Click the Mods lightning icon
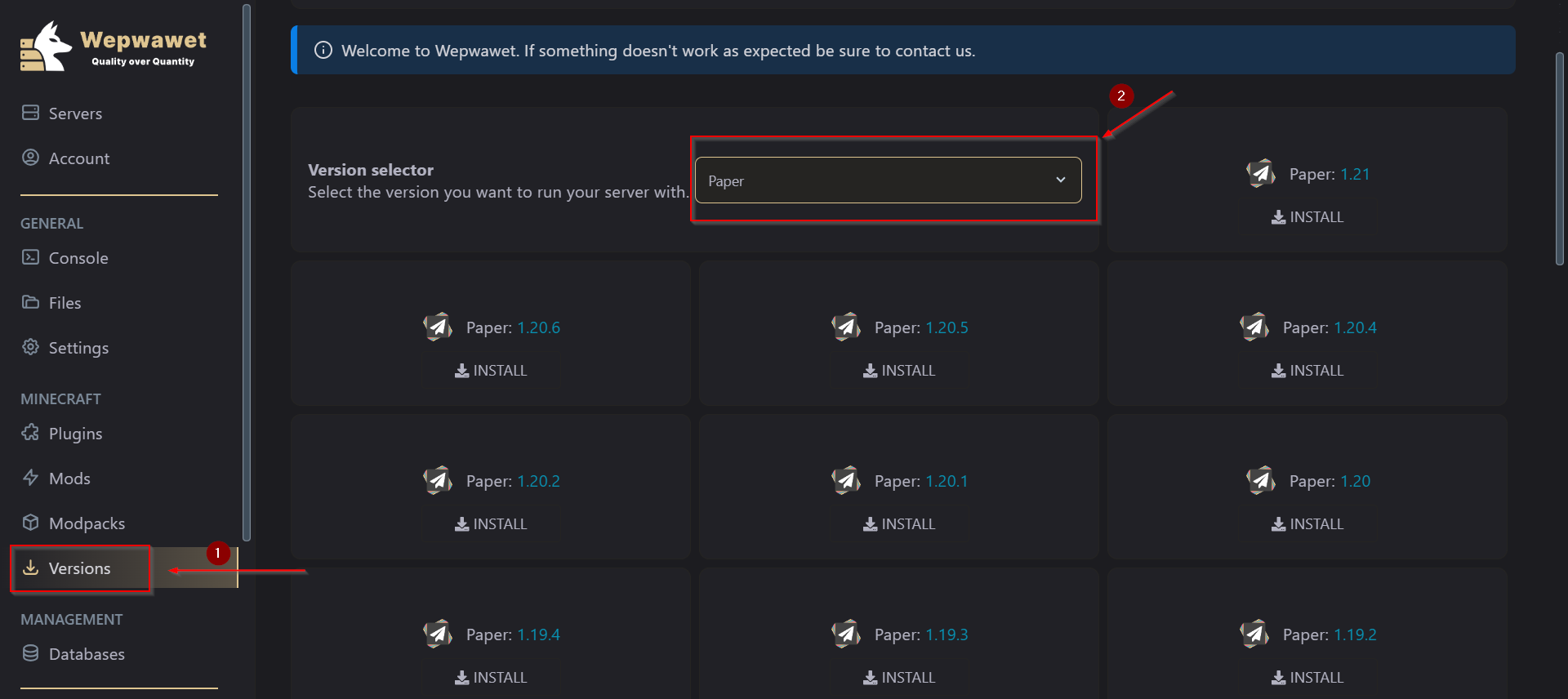This screenshot has height=699, width=1568. [x=30, y=478]
